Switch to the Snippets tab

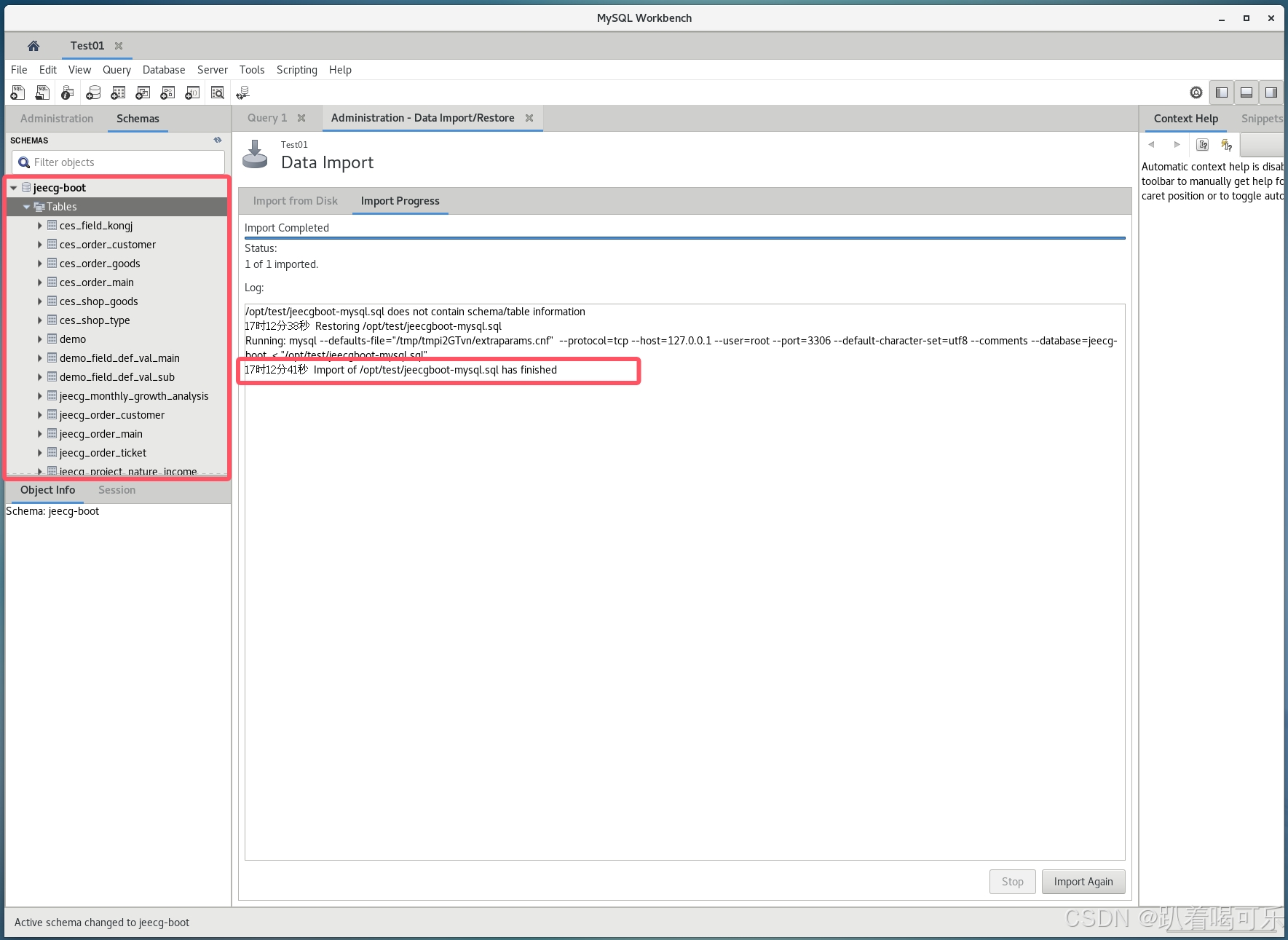(x=1262, y=119)
